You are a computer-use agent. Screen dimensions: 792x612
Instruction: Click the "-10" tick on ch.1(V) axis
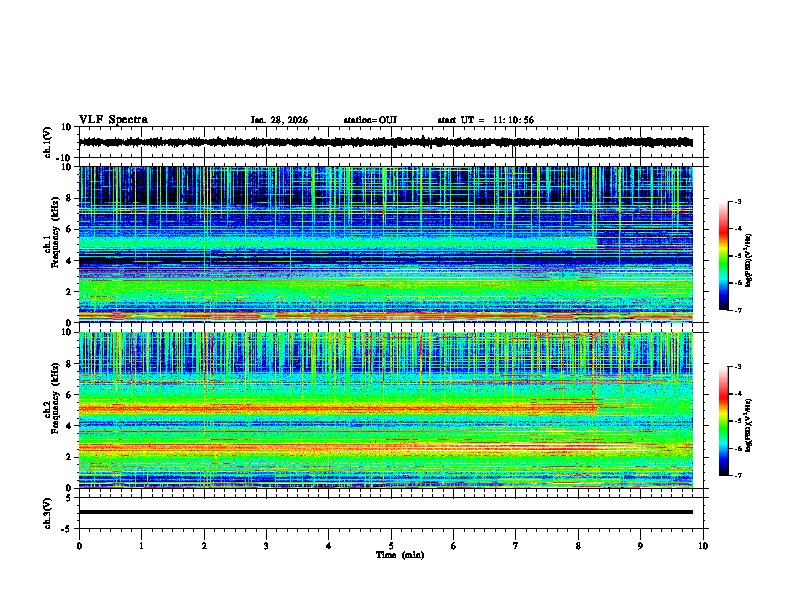click(65, 157)
